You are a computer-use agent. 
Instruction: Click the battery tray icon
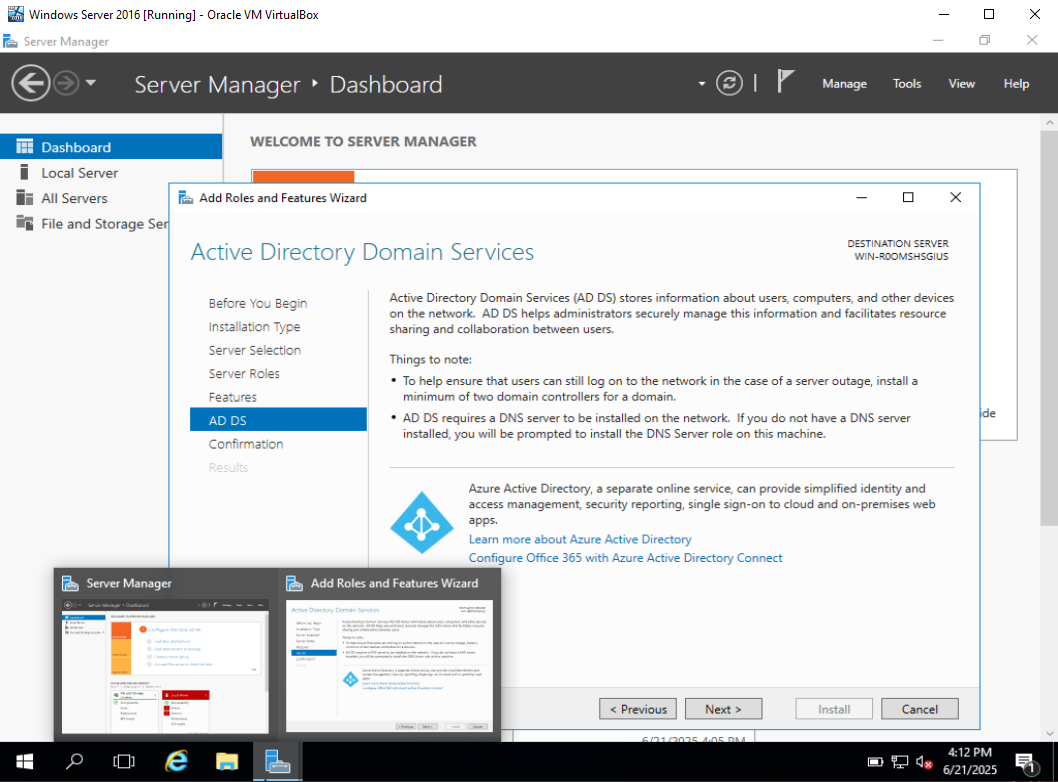(875, 762)
